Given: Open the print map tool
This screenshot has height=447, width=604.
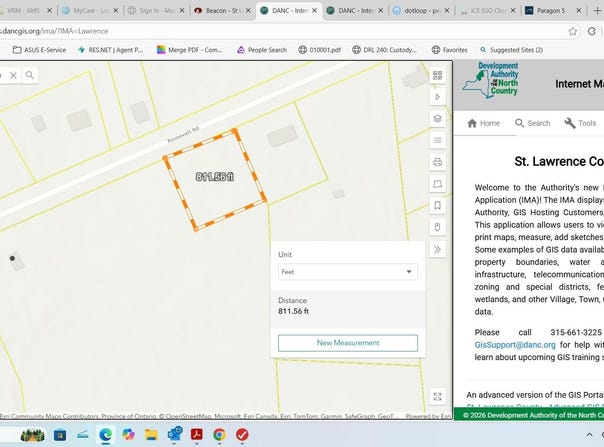Looking at the screenshot, I should point(437,162).
